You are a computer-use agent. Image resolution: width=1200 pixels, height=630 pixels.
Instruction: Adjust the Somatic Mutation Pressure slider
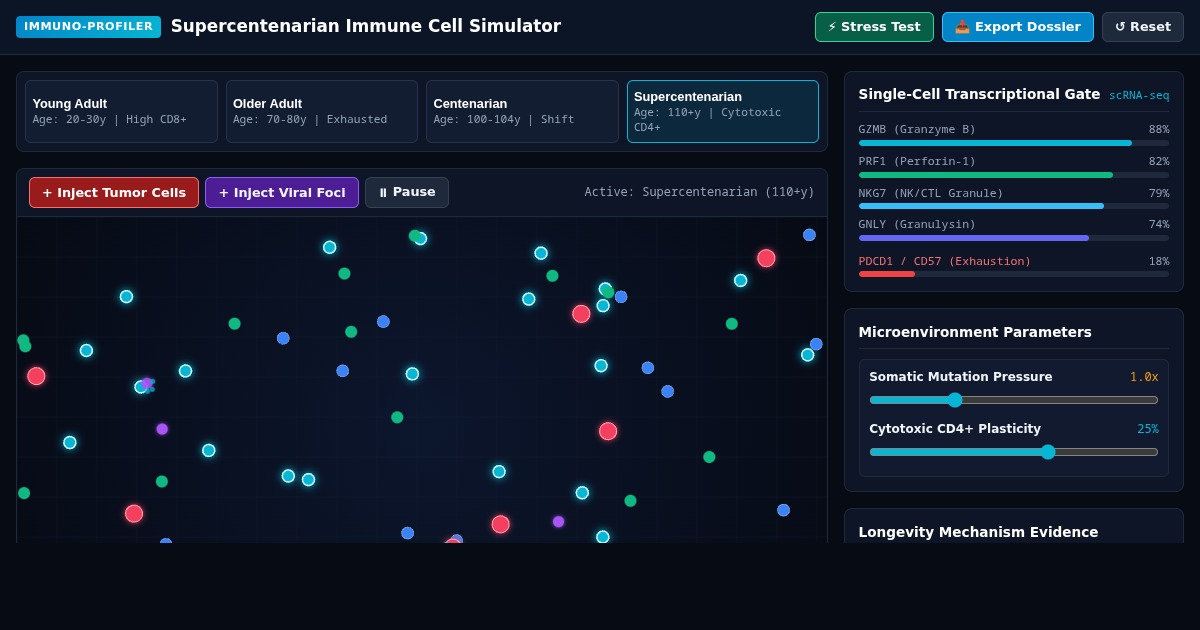(x=1014, y=400)
